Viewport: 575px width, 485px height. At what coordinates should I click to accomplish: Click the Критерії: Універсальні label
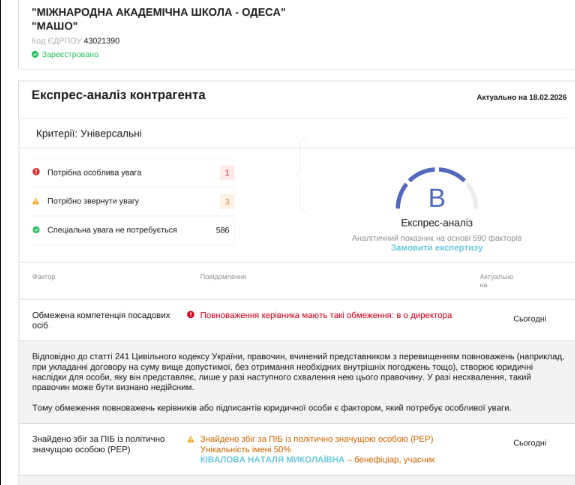(89, 133)
